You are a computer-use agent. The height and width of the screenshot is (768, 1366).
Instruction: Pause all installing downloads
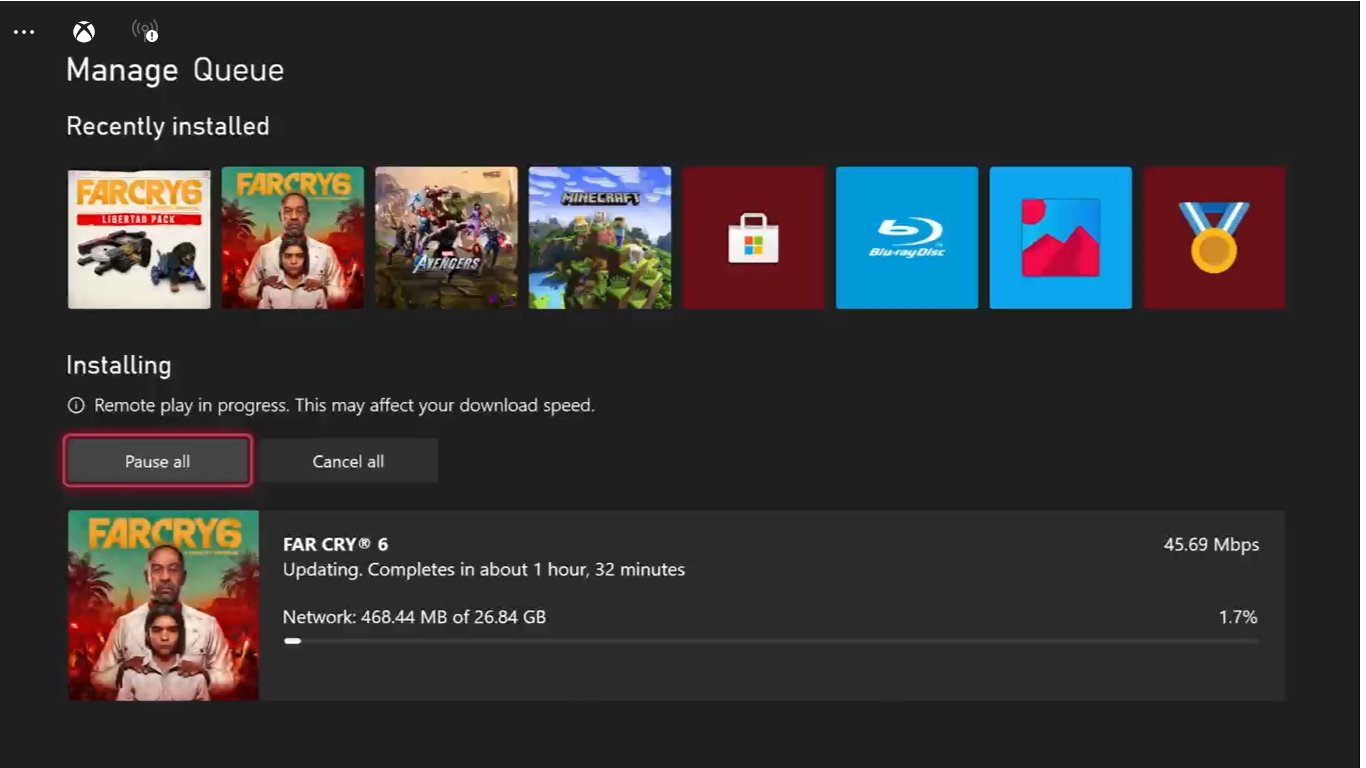click(158, 461)
